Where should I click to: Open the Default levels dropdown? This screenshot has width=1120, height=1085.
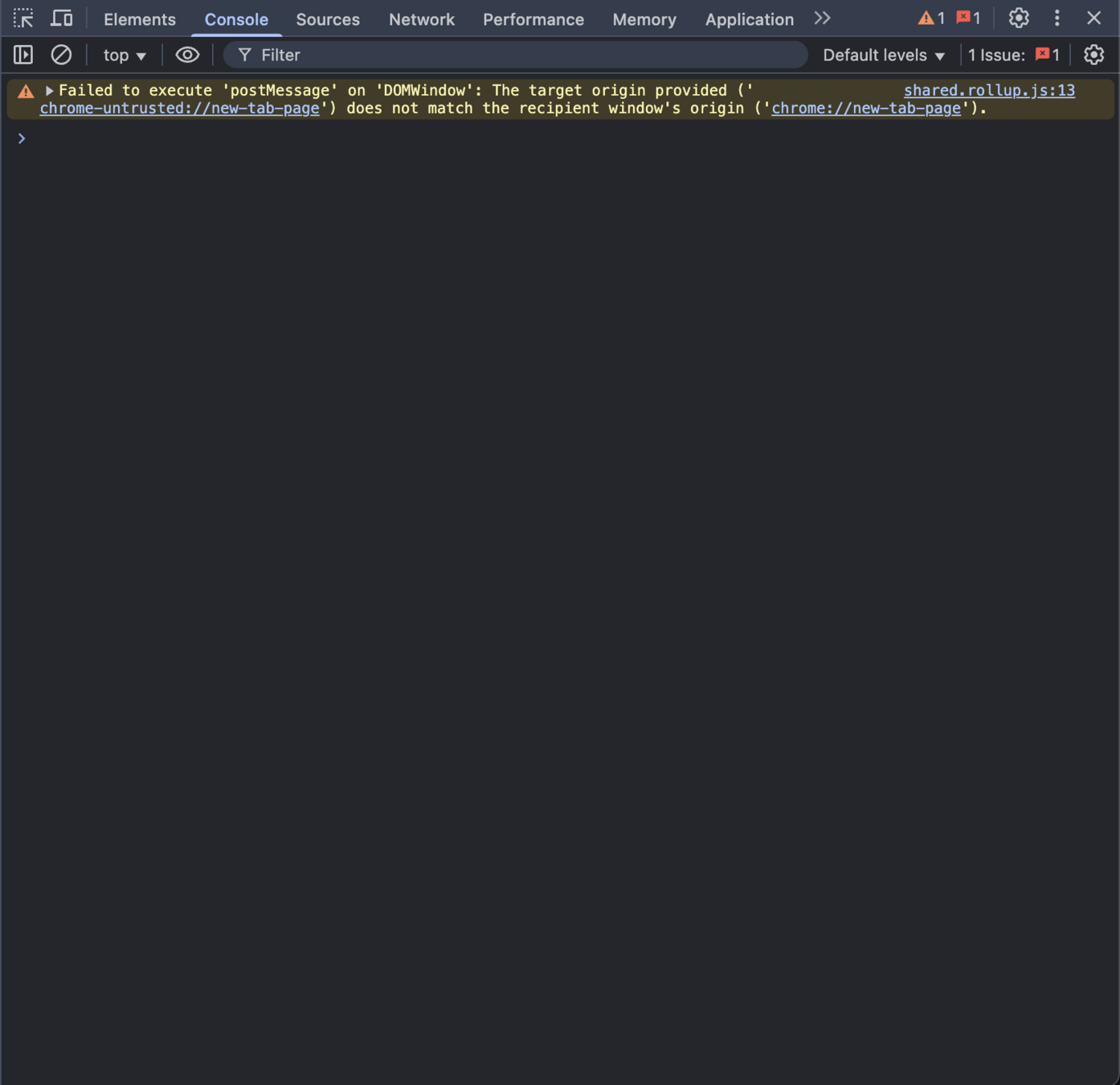(884, 55)
